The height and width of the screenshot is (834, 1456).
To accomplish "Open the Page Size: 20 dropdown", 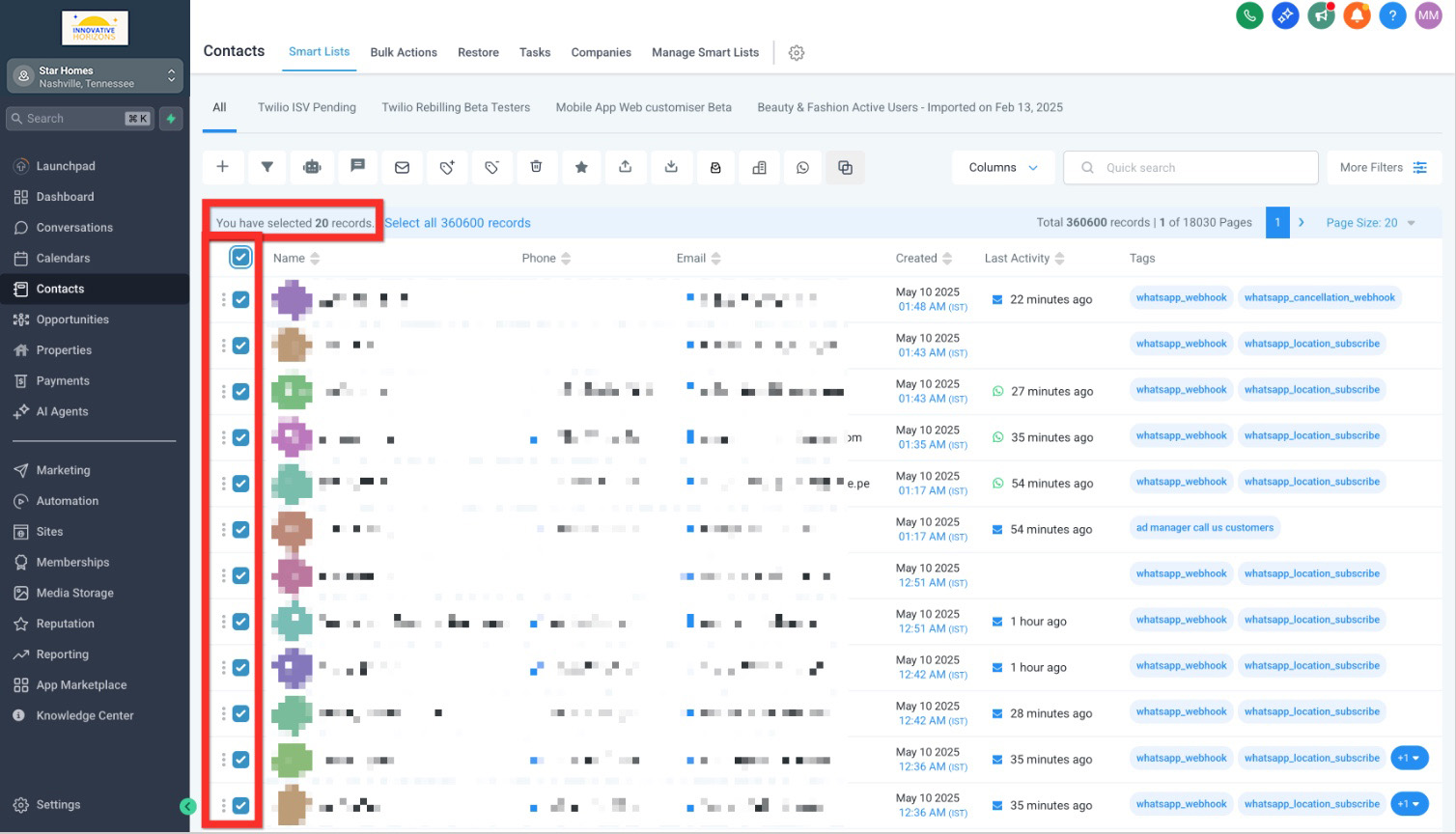I will [1370, 223].
